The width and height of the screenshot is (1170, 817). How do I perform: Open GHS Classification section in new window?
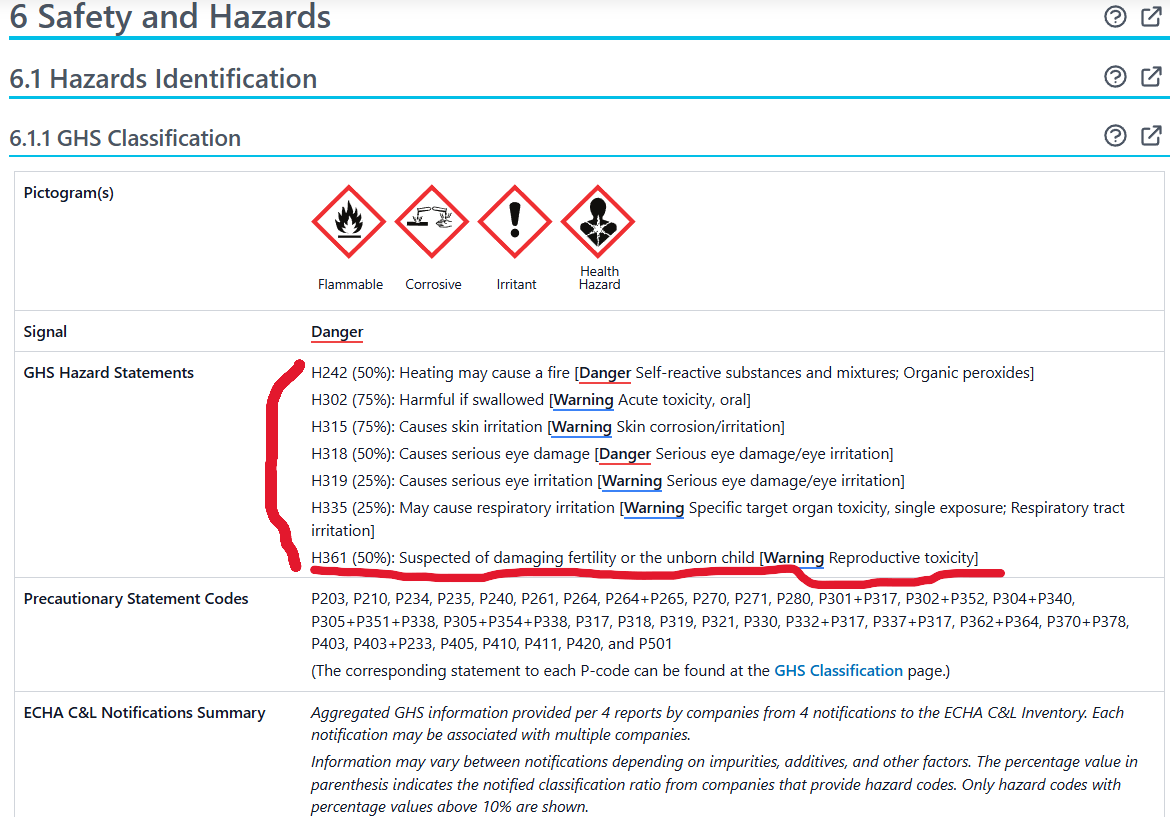(1151, 136)
